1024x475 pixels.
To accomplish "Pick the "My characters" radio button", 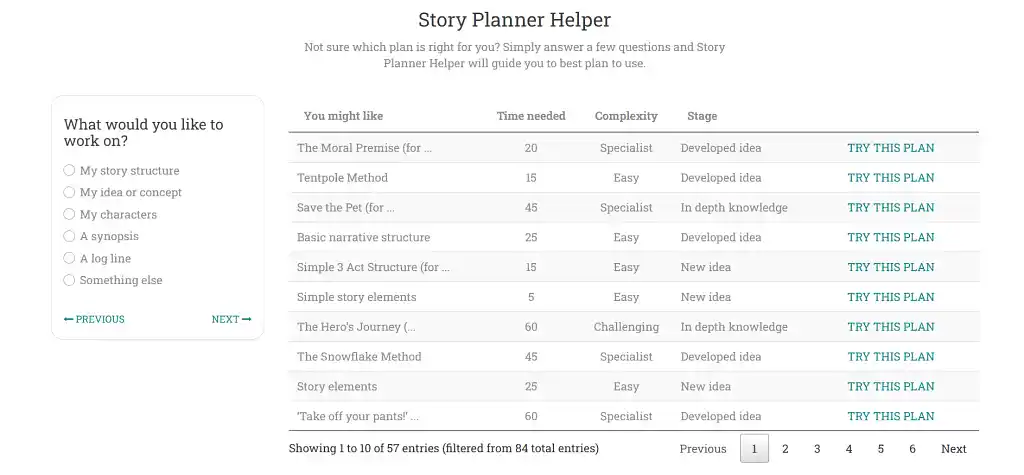I will (x=70, y=215).
